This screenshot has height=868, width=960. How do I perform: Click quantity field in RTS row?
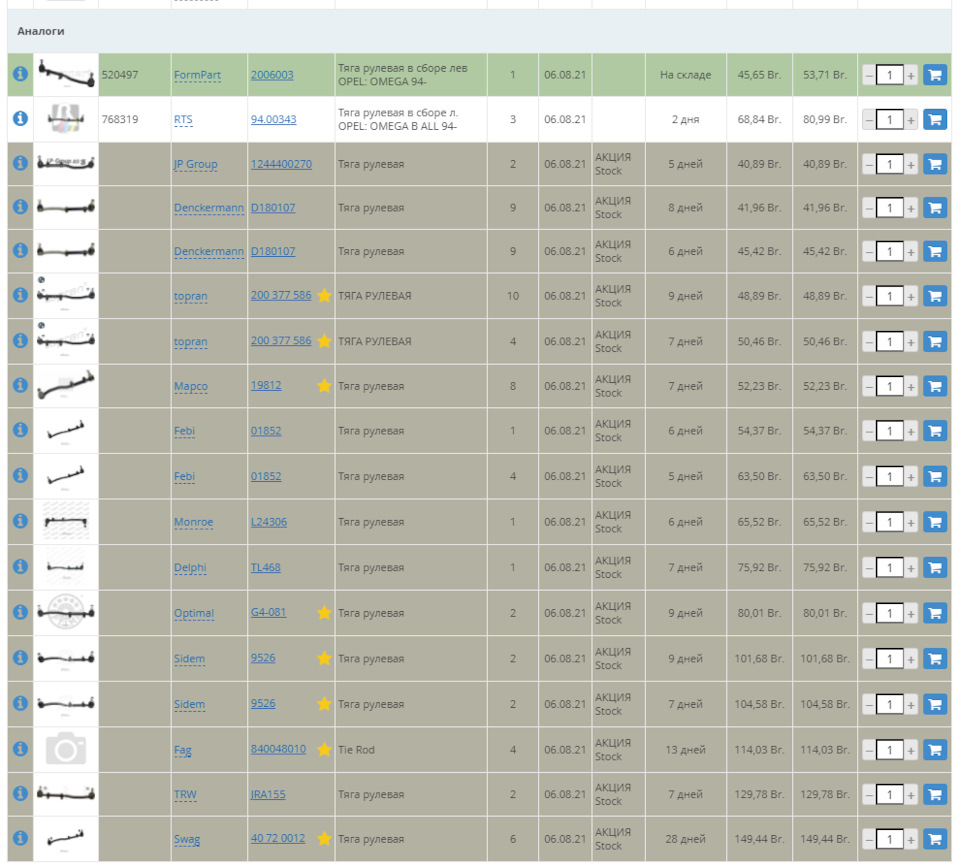890,120
